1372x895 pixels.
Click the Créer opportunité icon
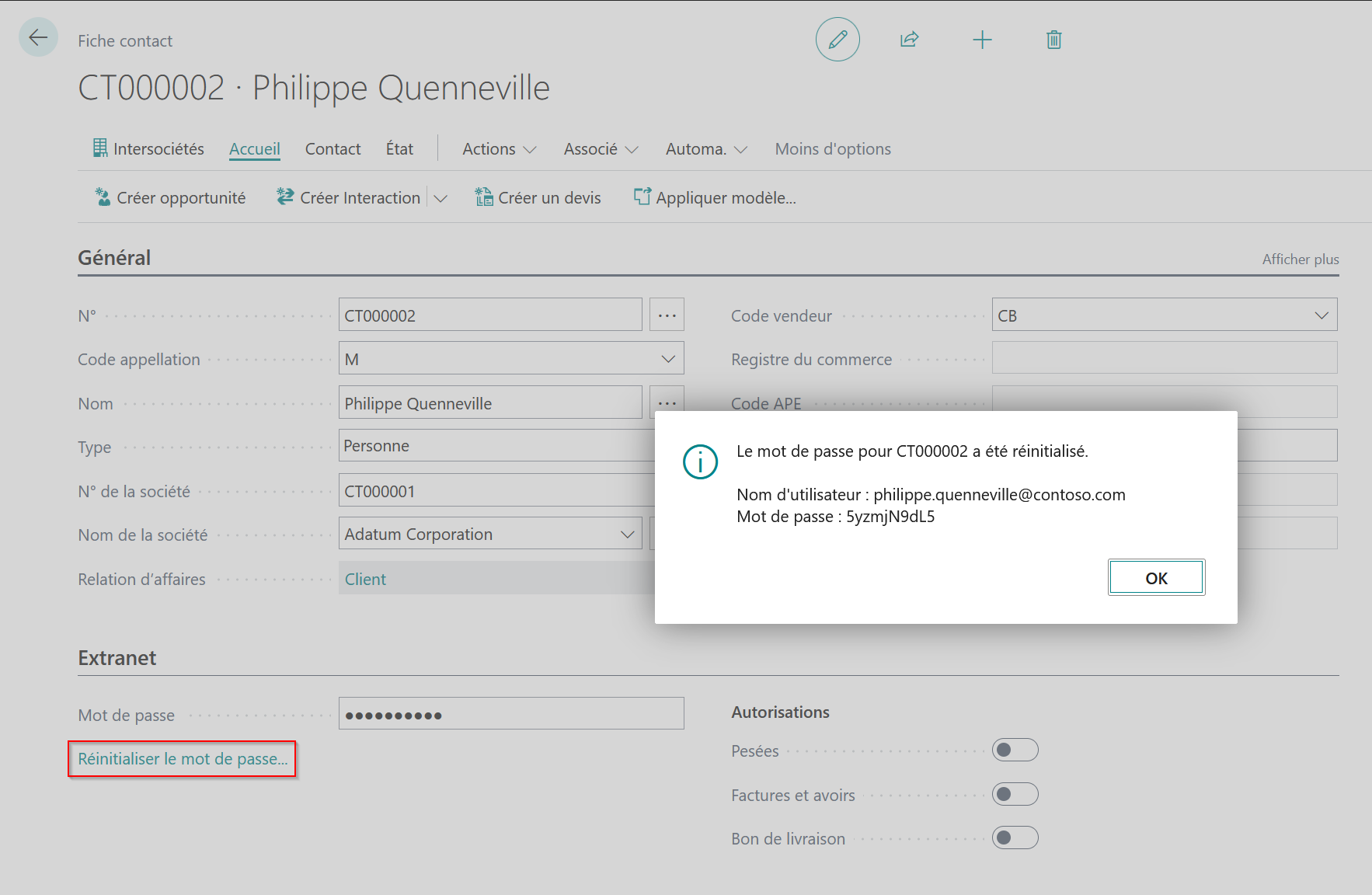[x=103, y=197]
